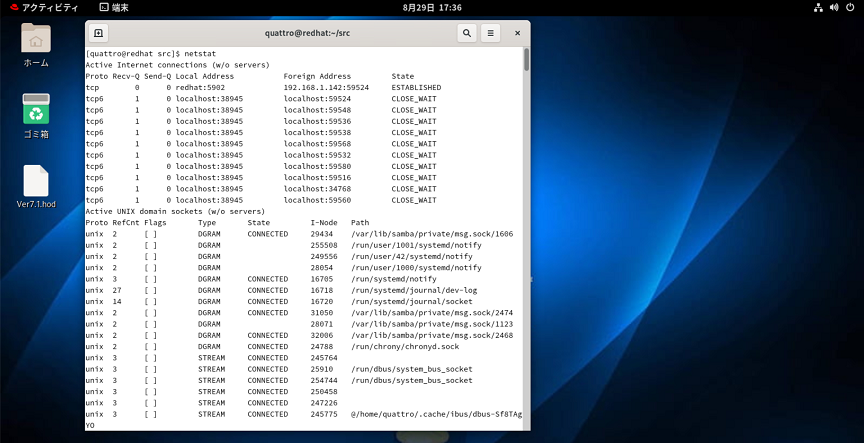This screenshot has width=864, height=443.
Task: Open the power icon system menu
Action: [850, 7]
